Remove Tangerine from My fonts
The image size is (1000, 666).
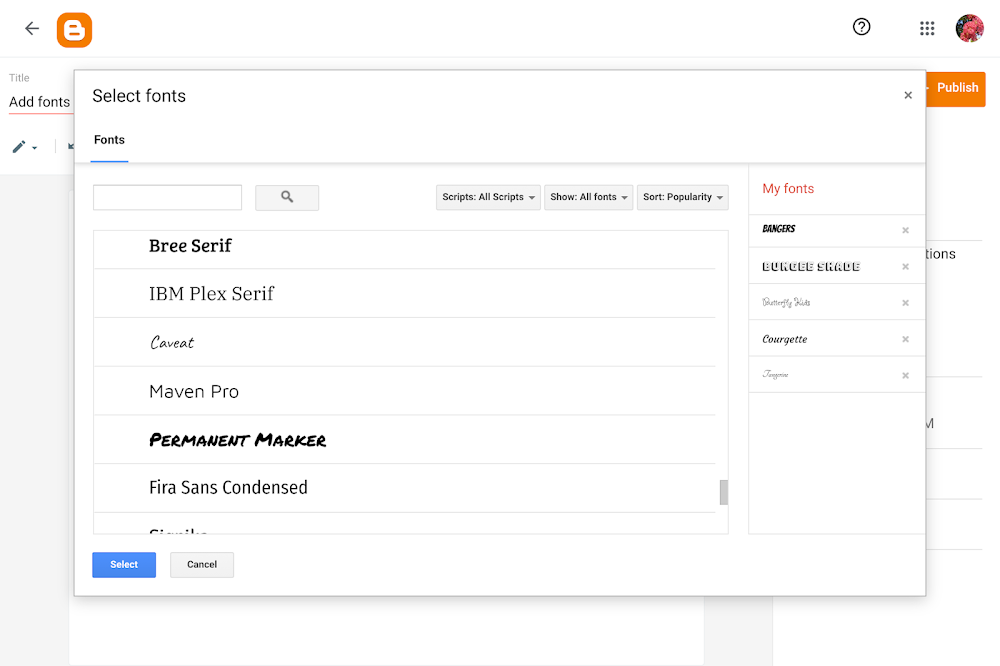click(905, 376)
